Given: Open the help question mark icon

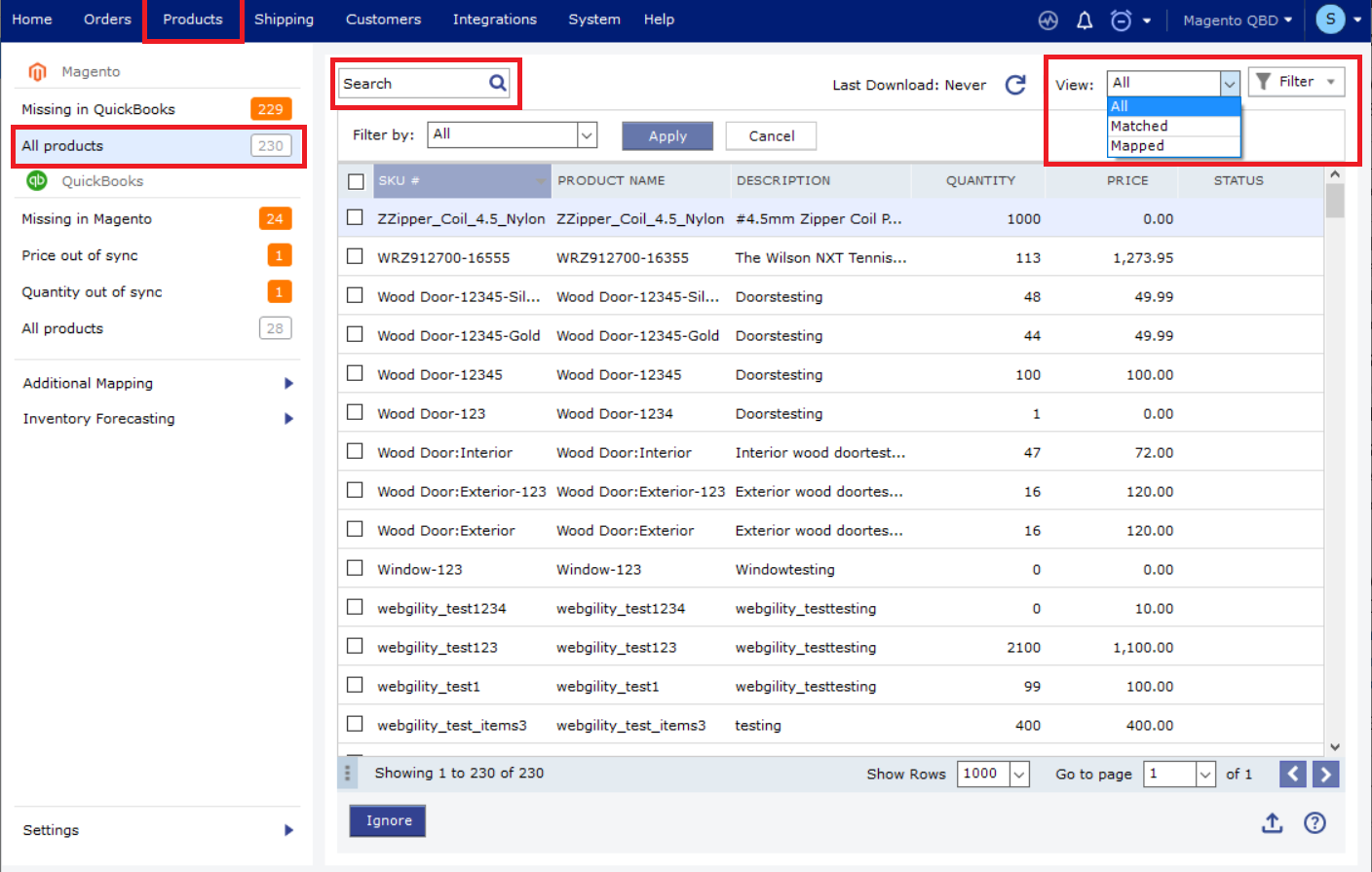Looking at the screenshot, I should (1315, 823).
